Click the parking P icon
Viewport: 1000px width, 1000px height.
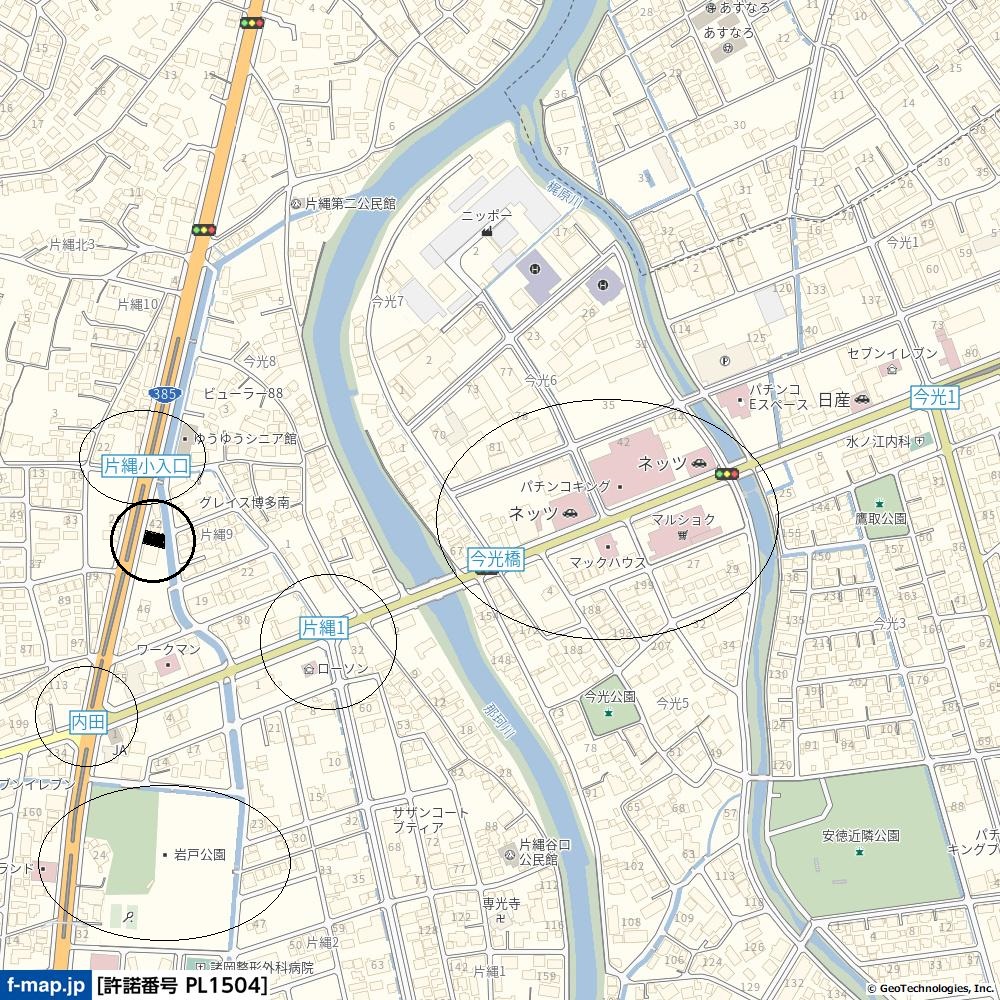tap(724, 361)
